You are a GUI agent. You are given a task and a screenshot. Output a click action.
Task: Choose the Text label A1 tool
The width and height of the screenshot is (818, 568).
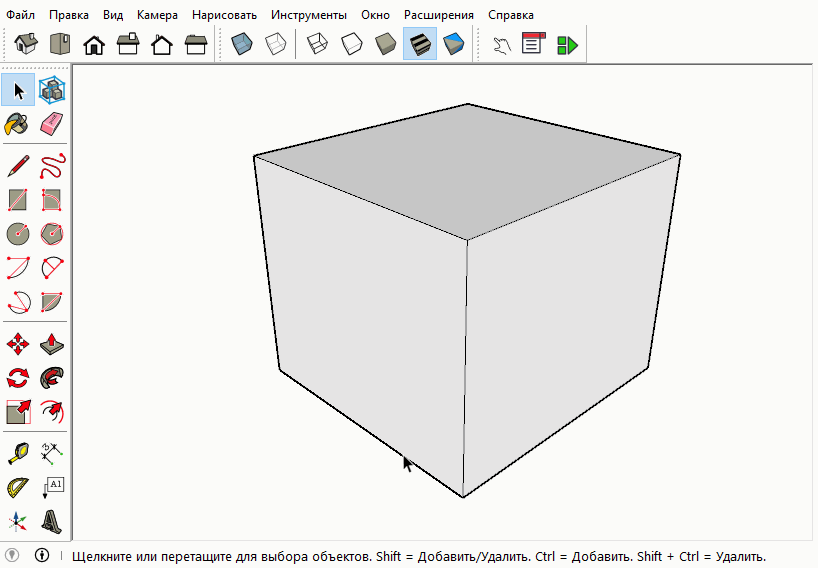tap(52, 488)
